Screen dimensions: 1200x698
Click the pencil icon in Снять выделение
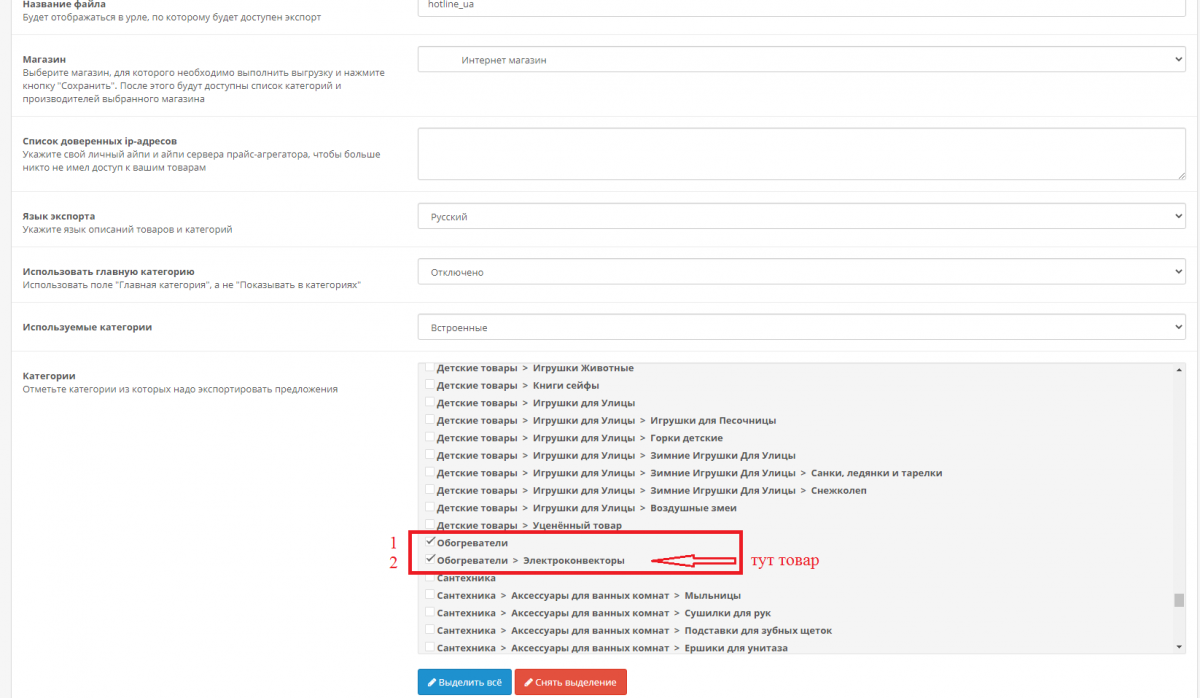529,682
